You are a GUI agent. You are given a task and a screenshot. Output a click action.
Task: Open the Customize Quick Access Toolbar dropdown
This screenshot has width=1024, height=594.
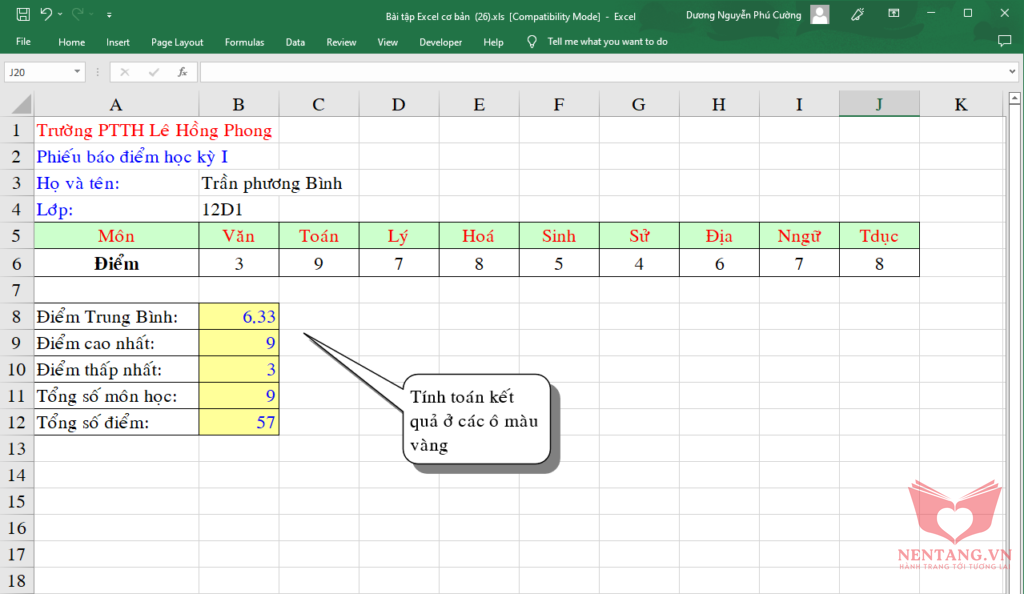pyautogui.click(x=109, y=15)
